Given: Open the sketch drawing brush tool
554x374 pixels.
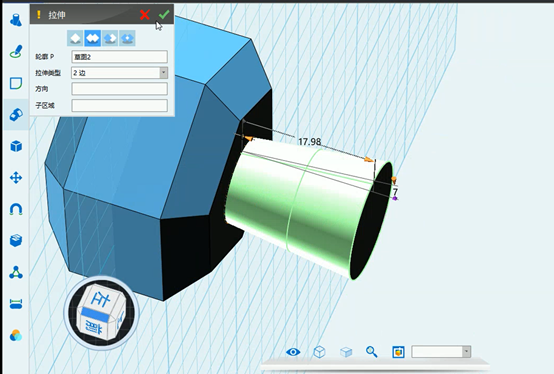Looking at the screenshot, I should pos(16,52).
